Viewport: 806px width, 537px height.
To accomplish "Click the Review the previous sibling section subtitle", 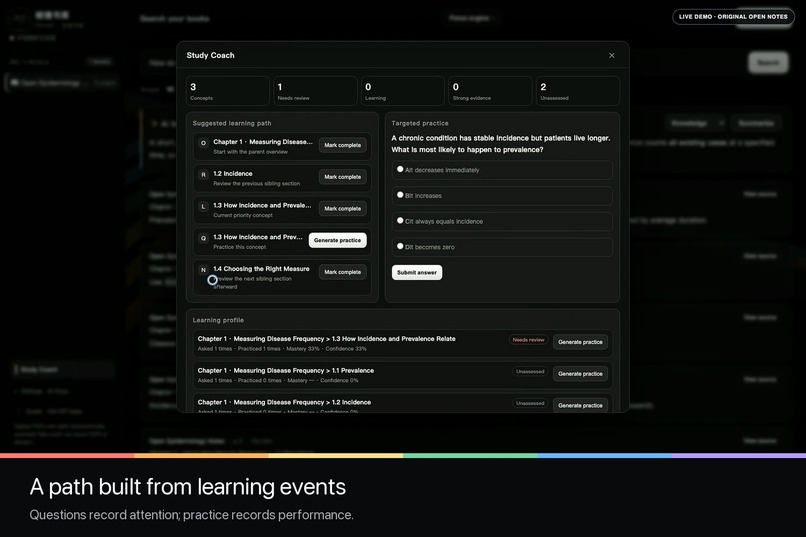I will point(257,184).
